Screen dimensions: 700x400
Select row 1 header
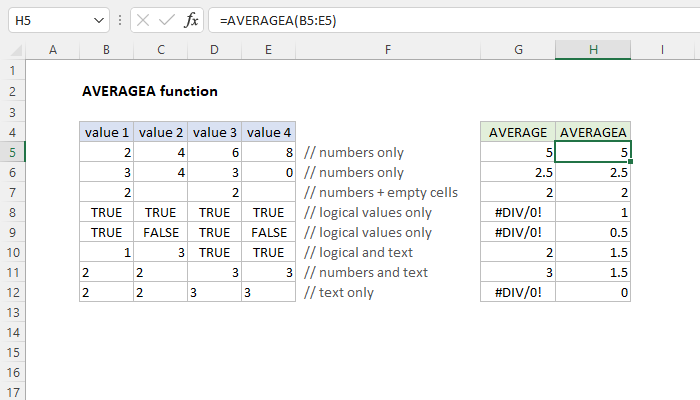(12, 71)
